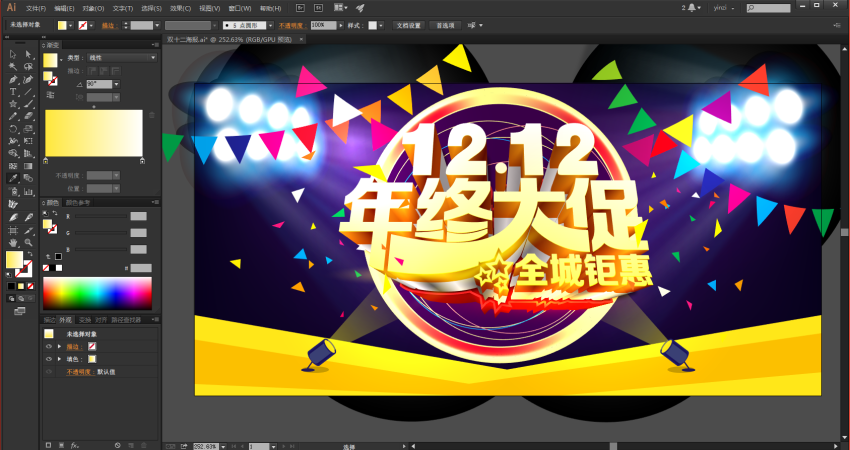850x450 pixels.
Task: Expand 填色 row in Appearance panel
Action: tap(59, 359)
